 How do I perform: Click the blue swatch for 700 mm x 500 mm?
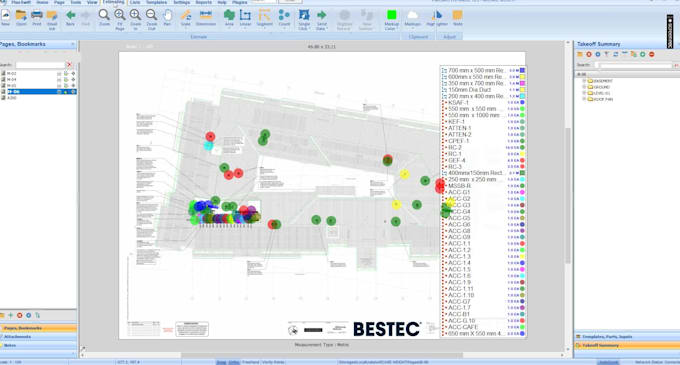click(x=523, y=70)
